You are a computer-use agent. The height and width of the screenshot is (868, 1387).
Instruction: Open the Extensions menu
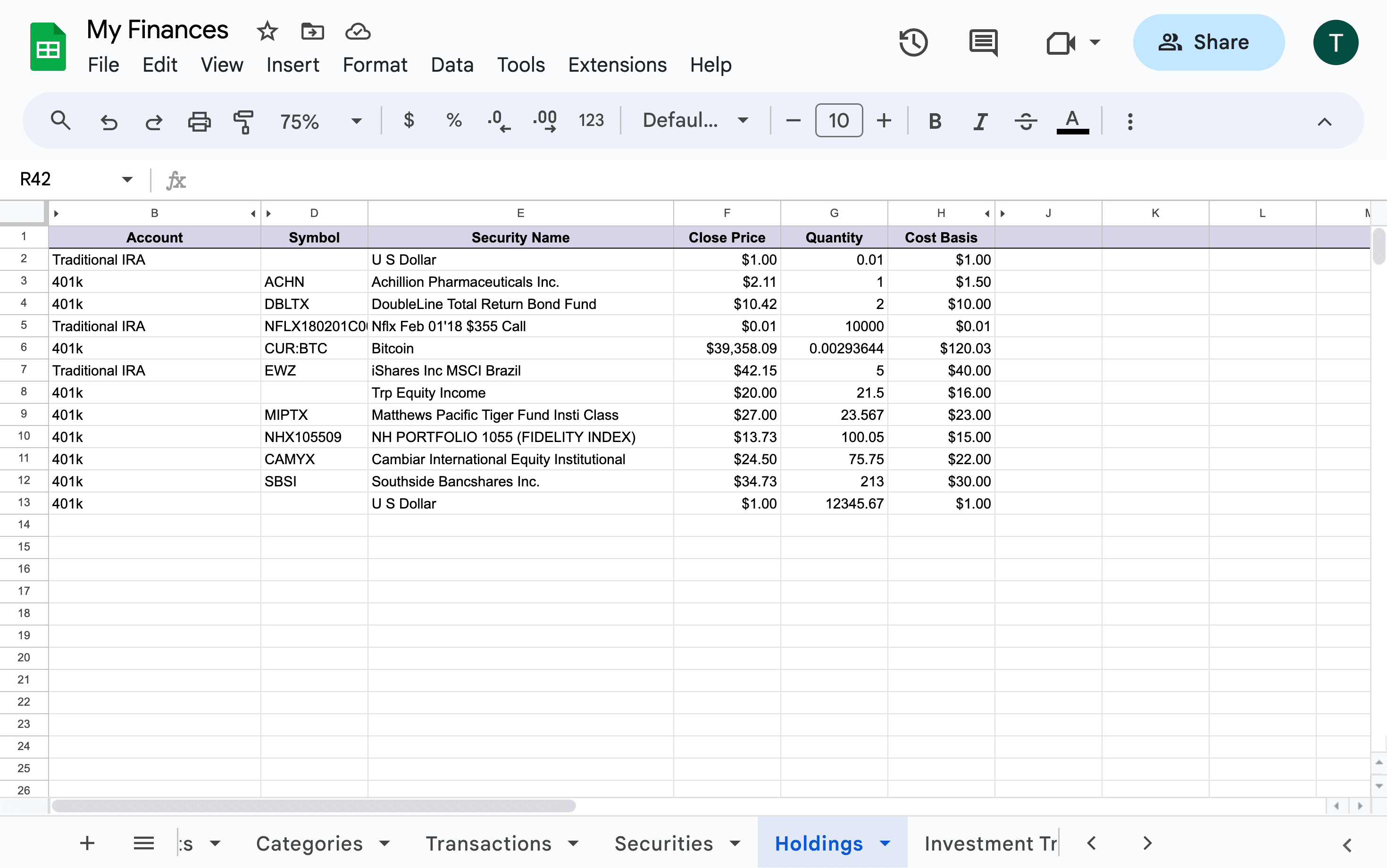617,65
